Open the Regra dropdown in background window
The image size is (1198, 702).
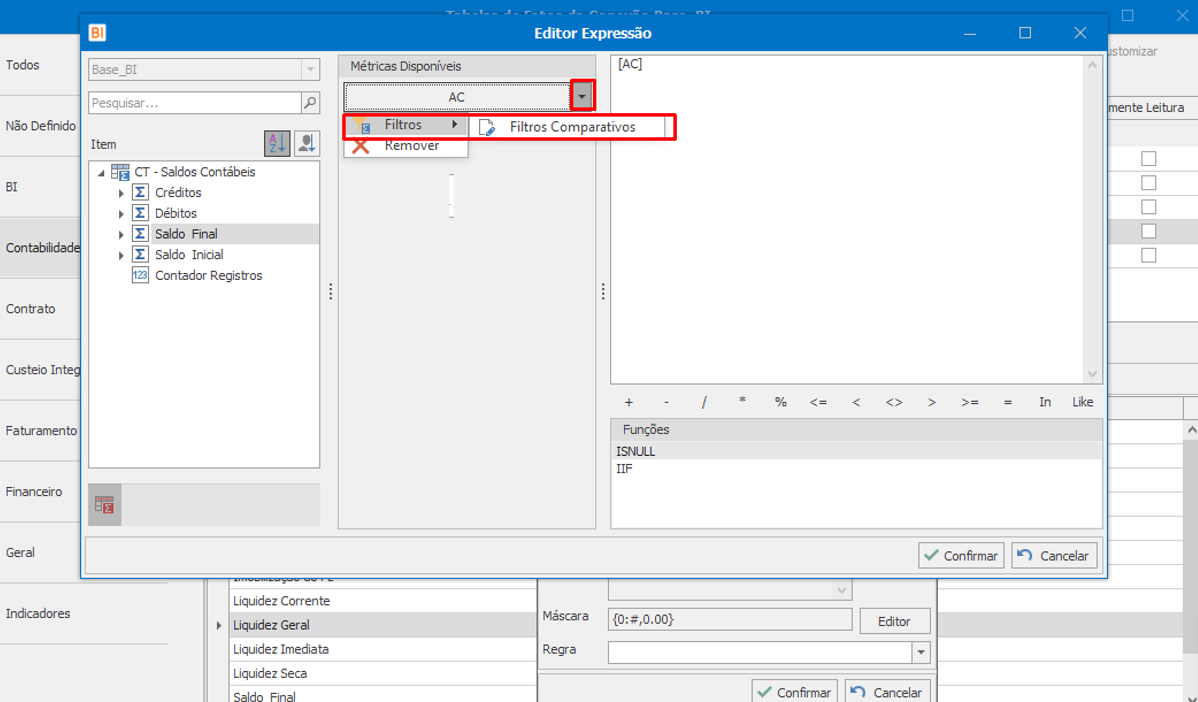tap(921, 652)
